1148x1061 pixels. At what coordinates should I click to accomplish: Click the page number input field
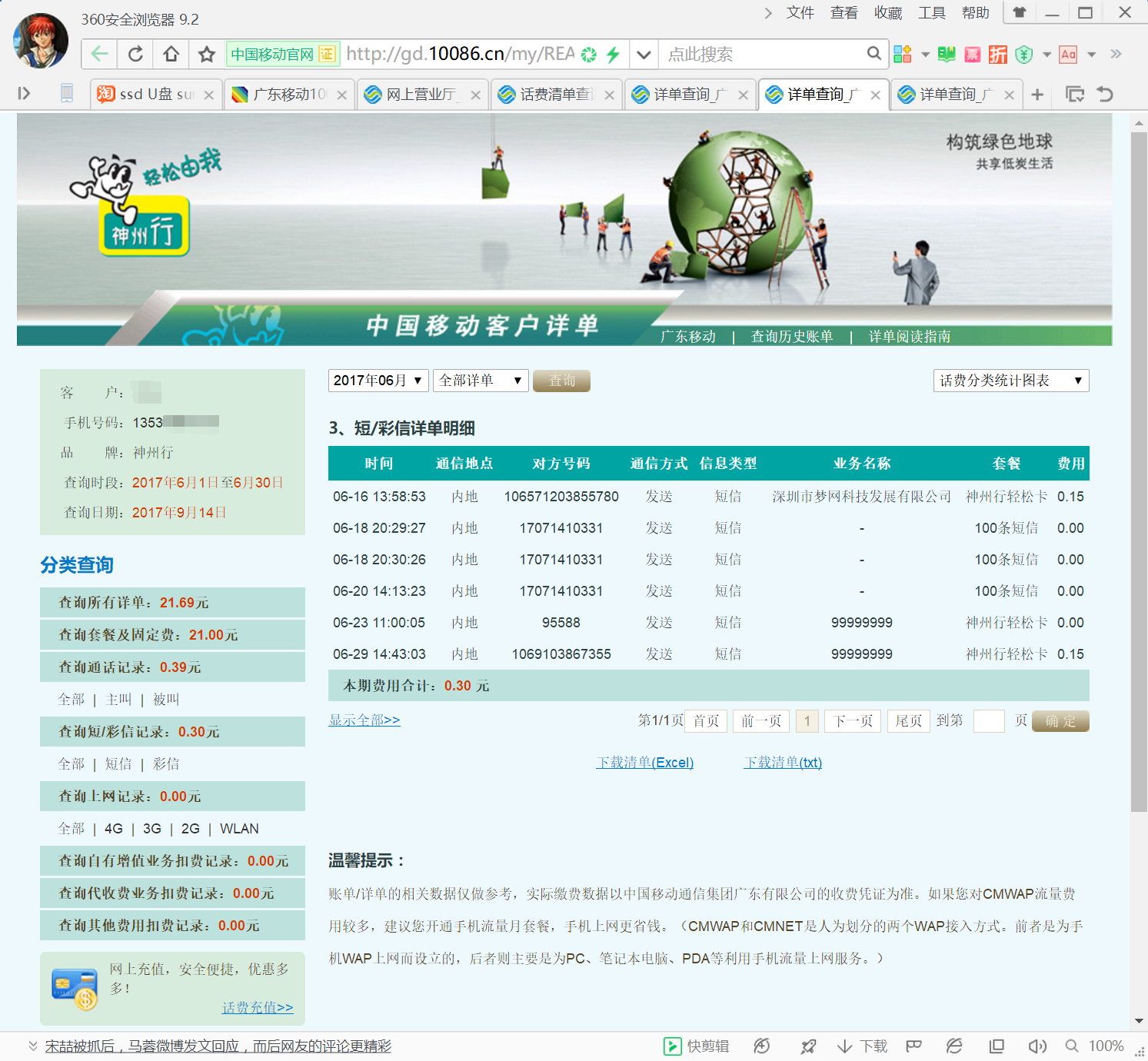click(989, 720)
